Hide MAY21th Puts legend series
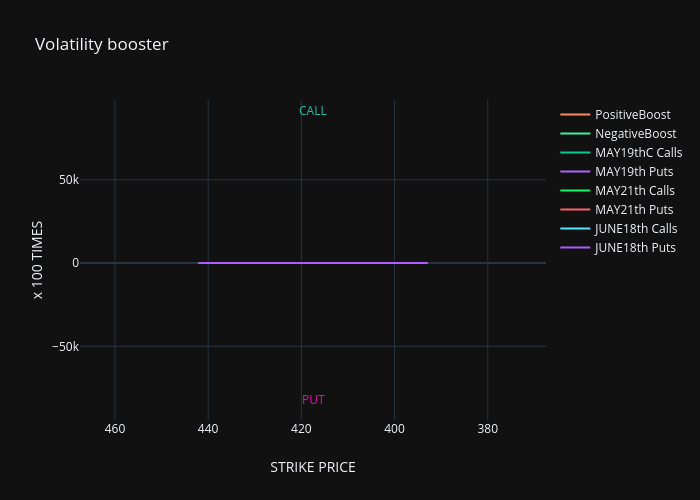700x500 pixels. pos(633,210)
